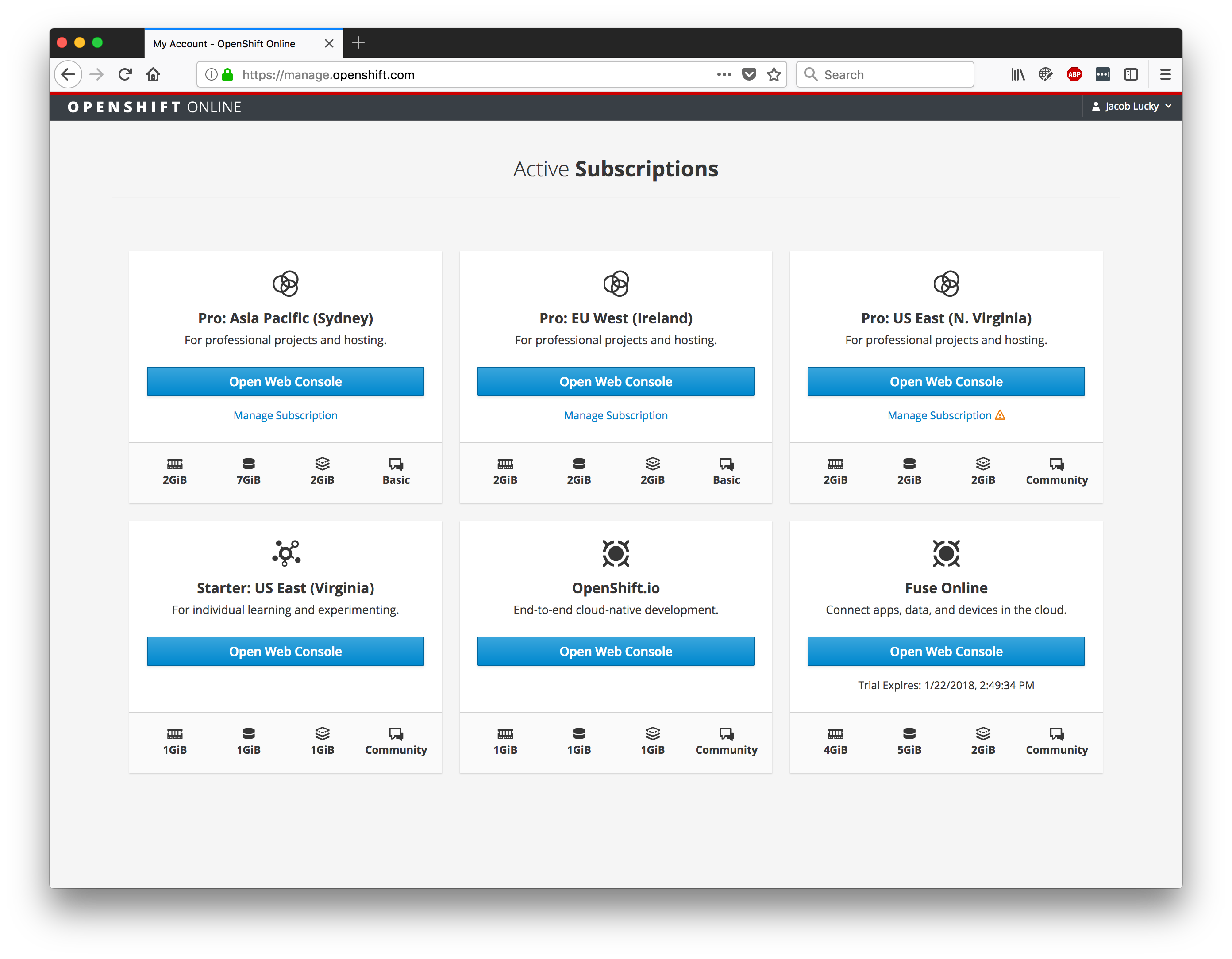The width and height of the screenshot is (1232, 959).
Task: Open the Firefox hamburger menu
Action: click(1166, 74)
